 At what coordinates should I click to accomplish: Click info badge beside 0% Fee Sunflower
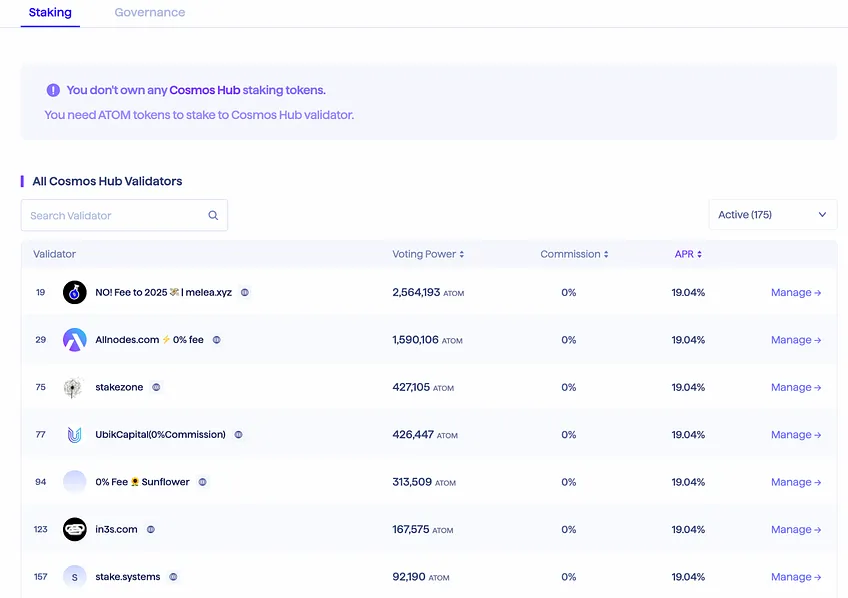[202, 482]
